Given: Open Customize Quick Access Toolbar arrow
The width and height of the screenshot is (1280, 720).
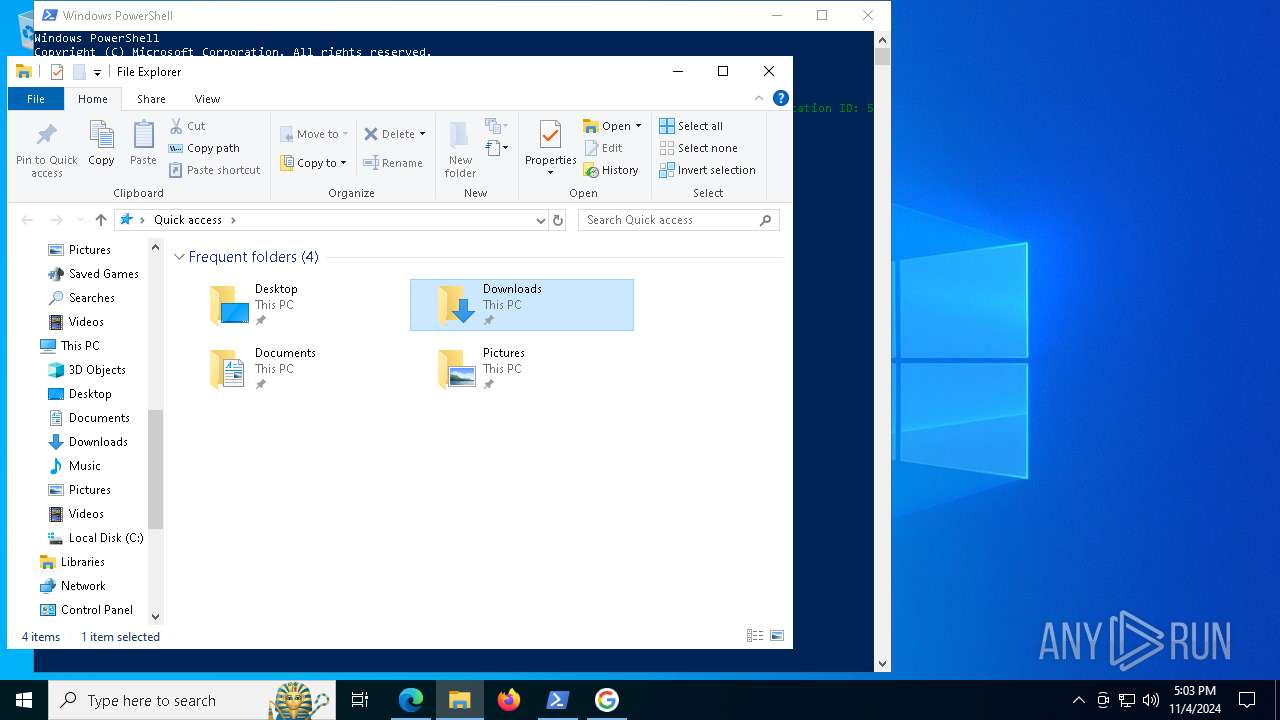Looking at the screenshot, I should click(x=97, y=72).
